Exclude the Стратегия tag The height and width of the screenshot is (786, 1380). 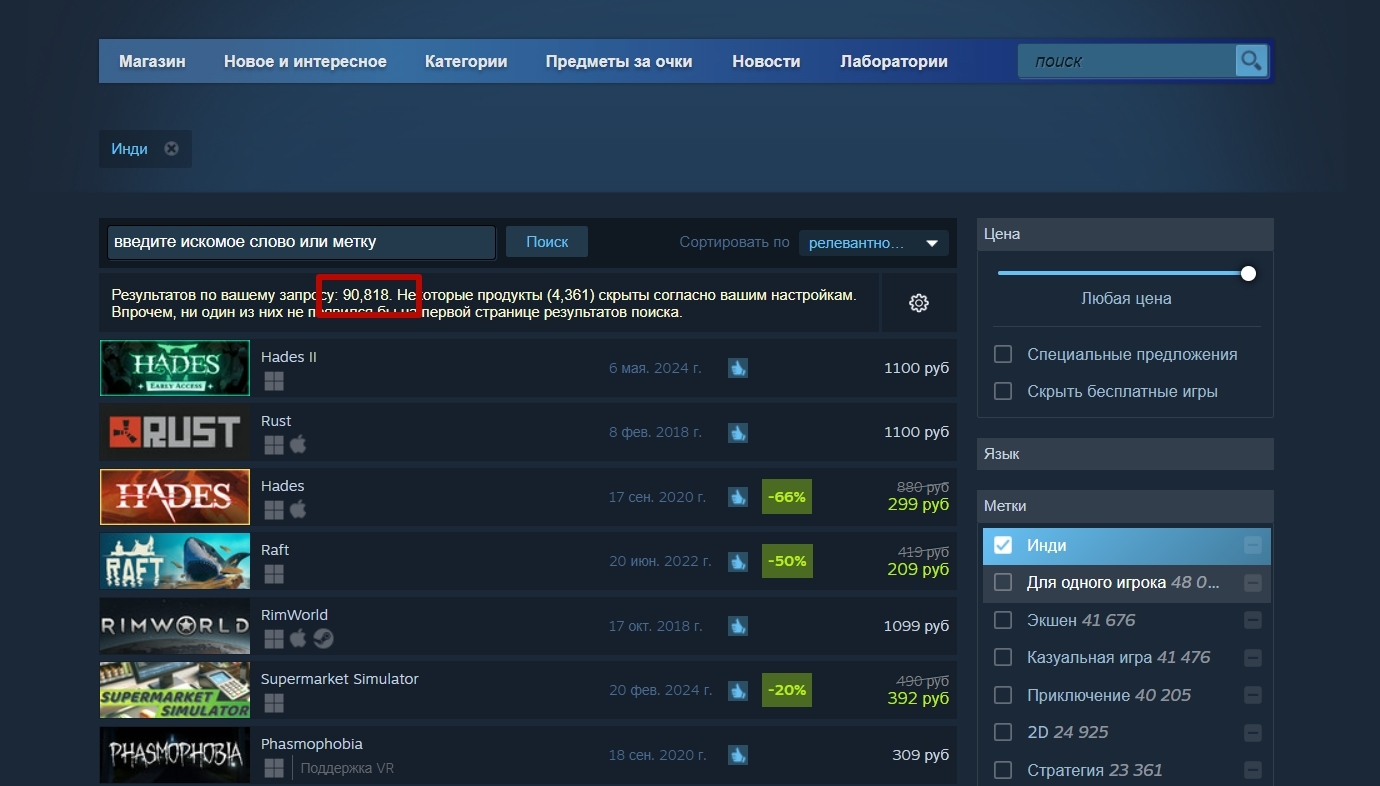[1253, 771]
